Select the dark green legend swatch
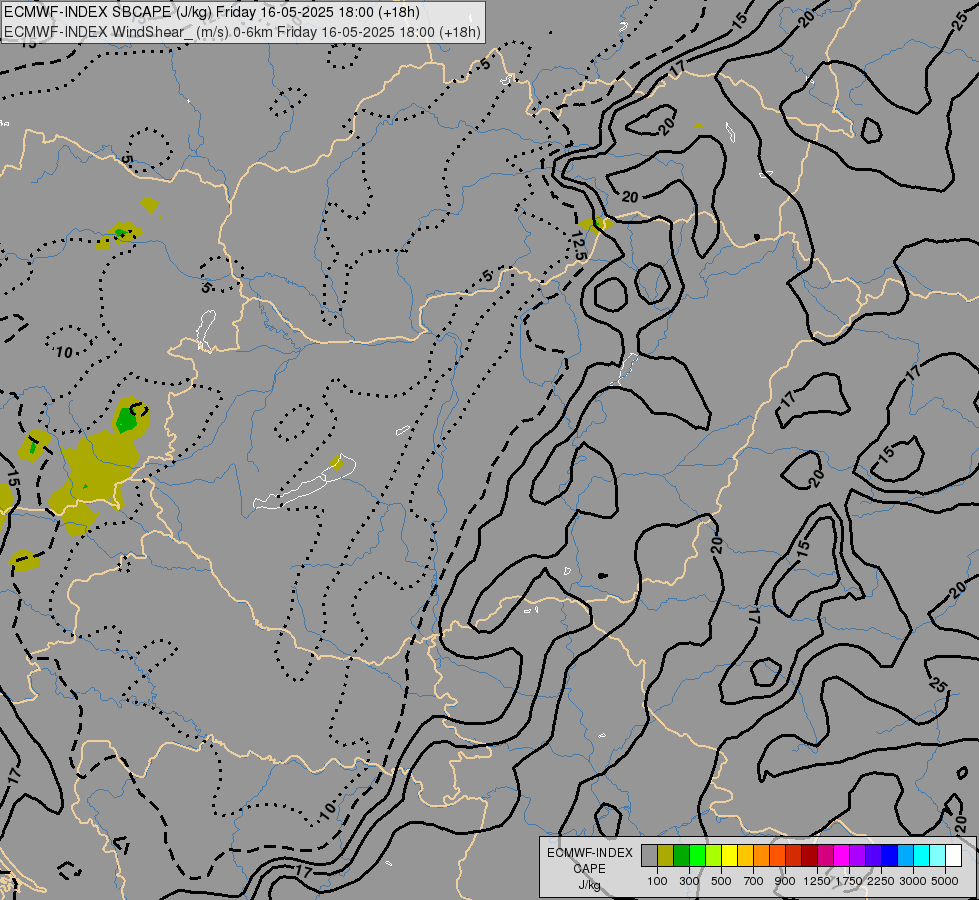This screenshot has height=900, width=979. [x=681, y=855]
